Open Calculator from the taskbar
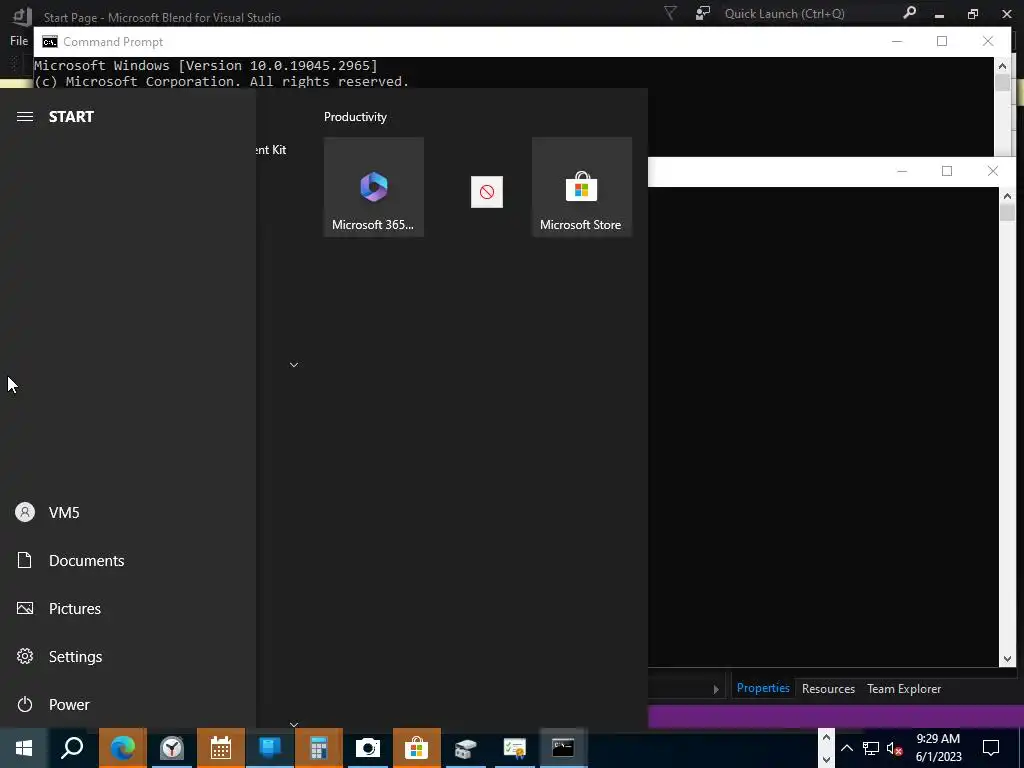Image resolution: width=1024 pixels, height=768 pixels. 319,748
